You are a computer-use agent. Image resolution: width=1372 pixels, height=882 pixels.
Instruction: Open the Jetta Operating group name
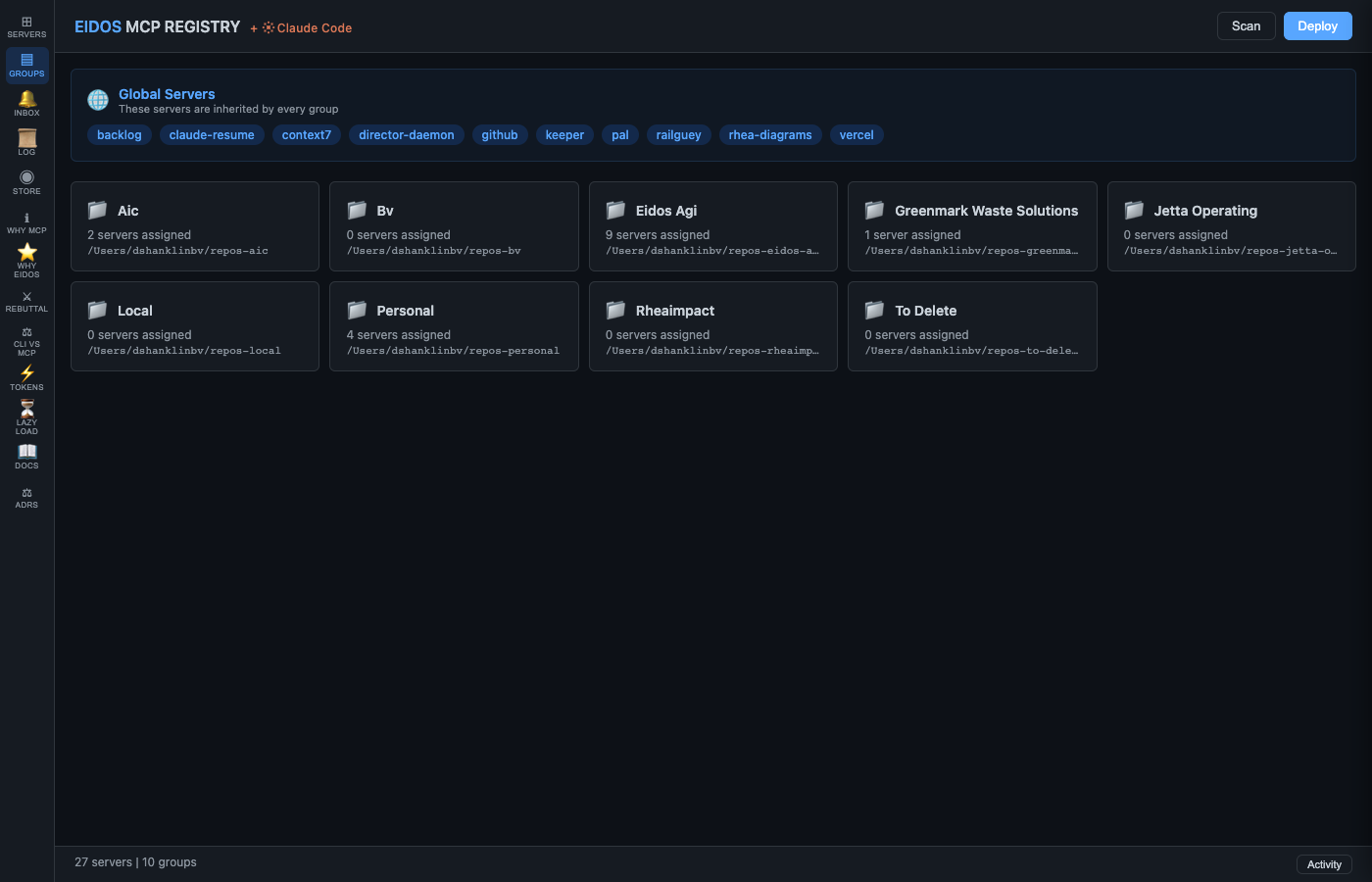tap(1205, 211)
